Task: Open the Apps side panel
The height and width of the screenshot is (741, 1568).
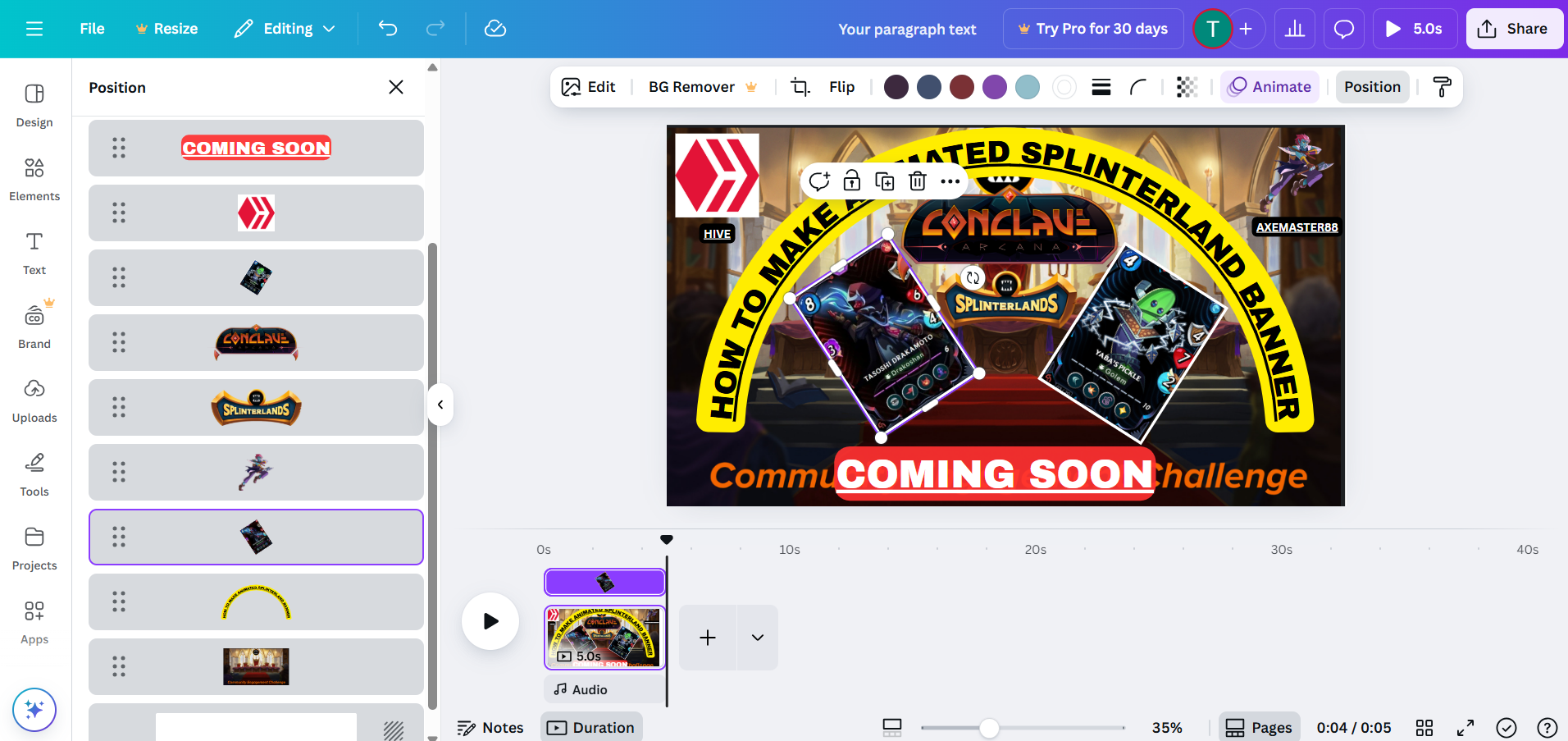Action: click(34, 622)
